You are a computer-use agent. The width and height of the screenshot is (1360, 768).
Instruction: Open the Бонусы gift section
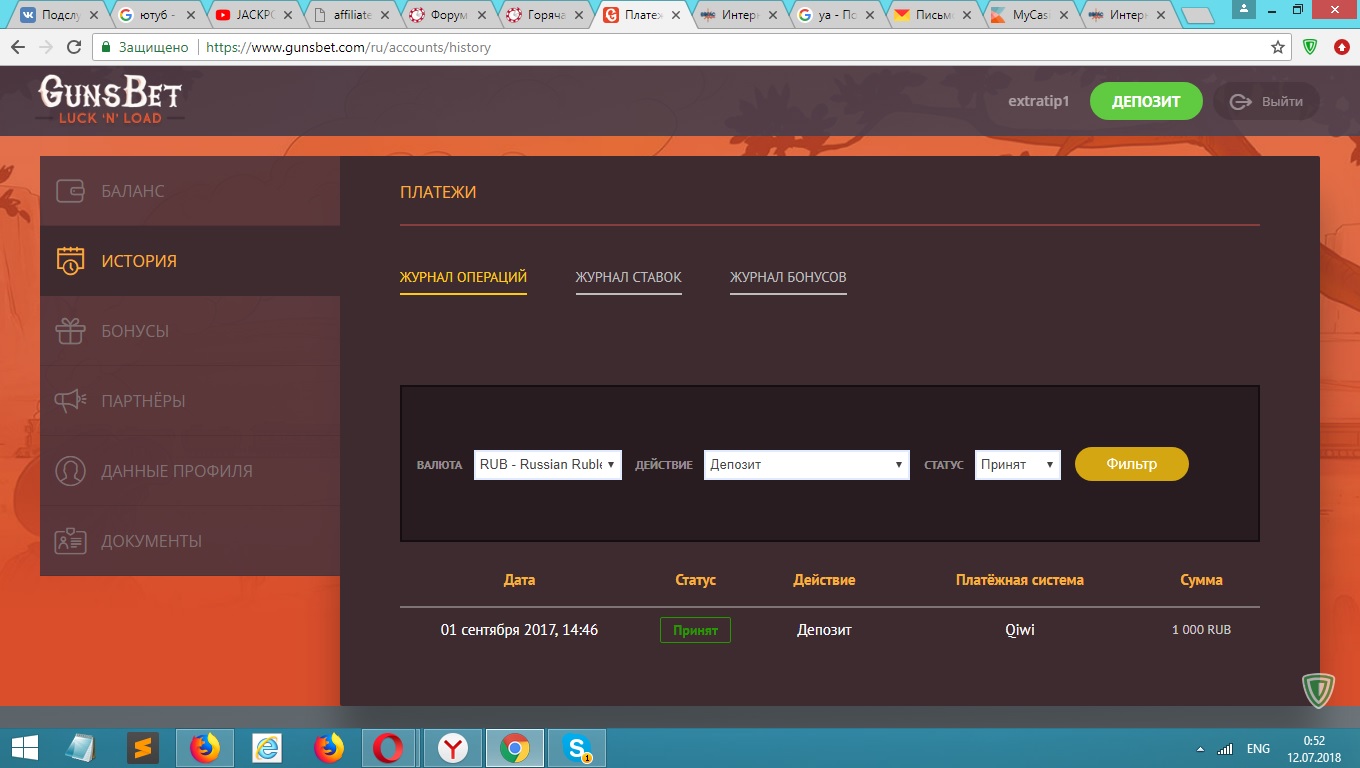(x=190, y=331)
